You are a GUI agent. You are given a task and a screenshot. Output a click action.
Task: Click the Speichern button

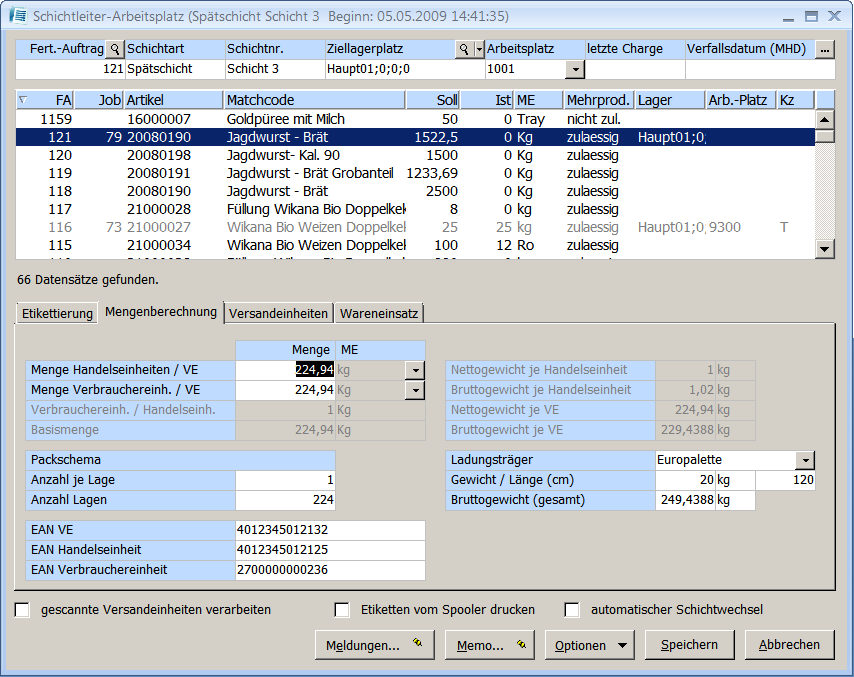coord(689,645)
